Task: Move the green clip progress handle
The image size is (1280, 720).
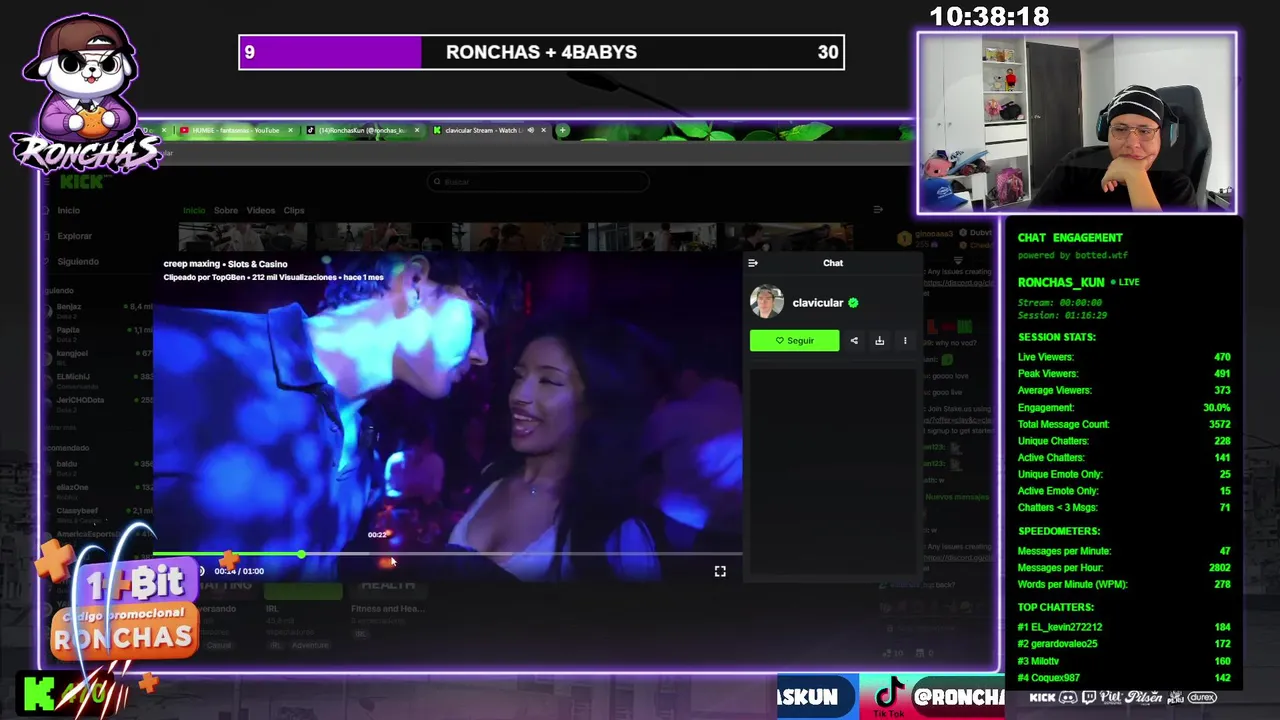Action: pos(301,554)
